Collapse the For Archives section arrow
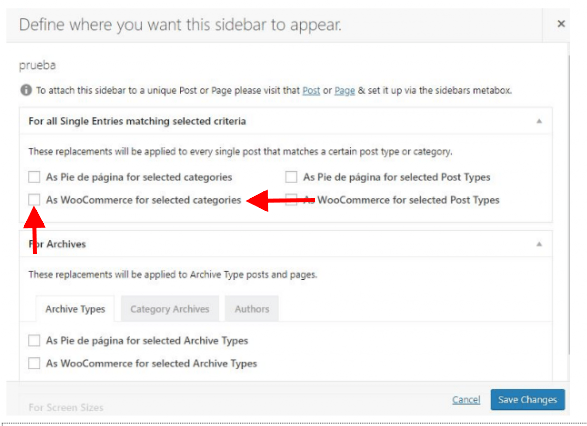This screenshot has width=587, height=426. click(539, 244)
